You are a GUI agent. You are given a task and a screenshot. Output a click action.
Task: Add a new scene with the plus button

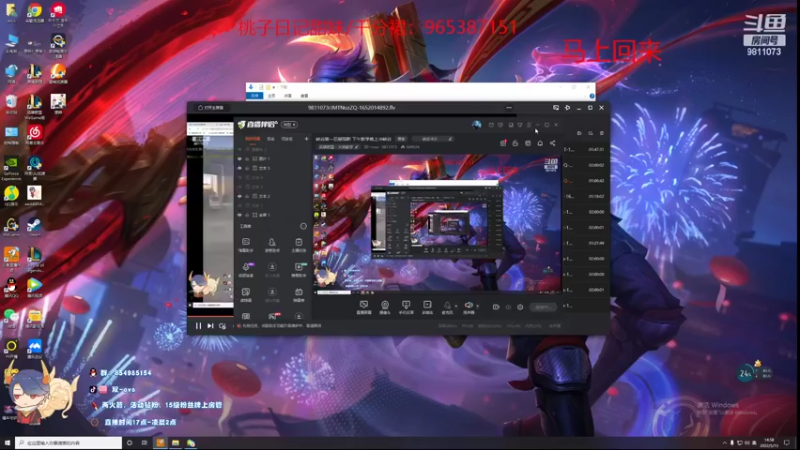pyautogui.click(x=306, y=139)
